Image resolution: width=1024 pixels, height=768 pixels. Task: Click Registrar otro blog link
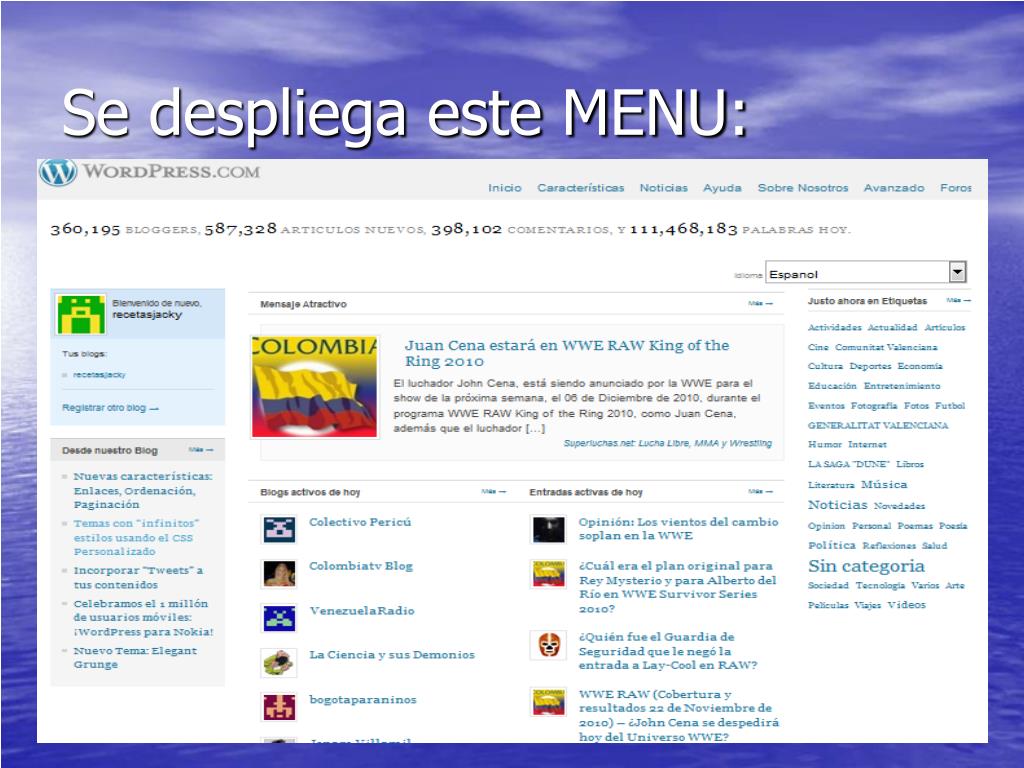[x=110, y=408]
